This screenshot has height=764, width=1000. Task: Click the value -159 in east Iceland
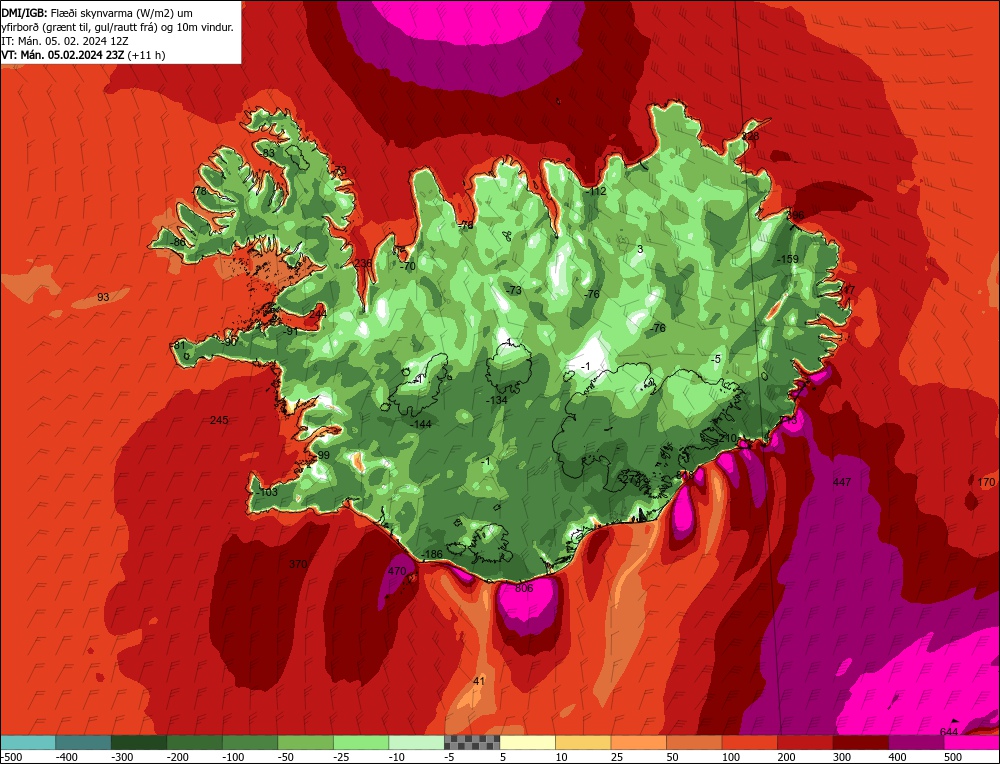(788, 260)
